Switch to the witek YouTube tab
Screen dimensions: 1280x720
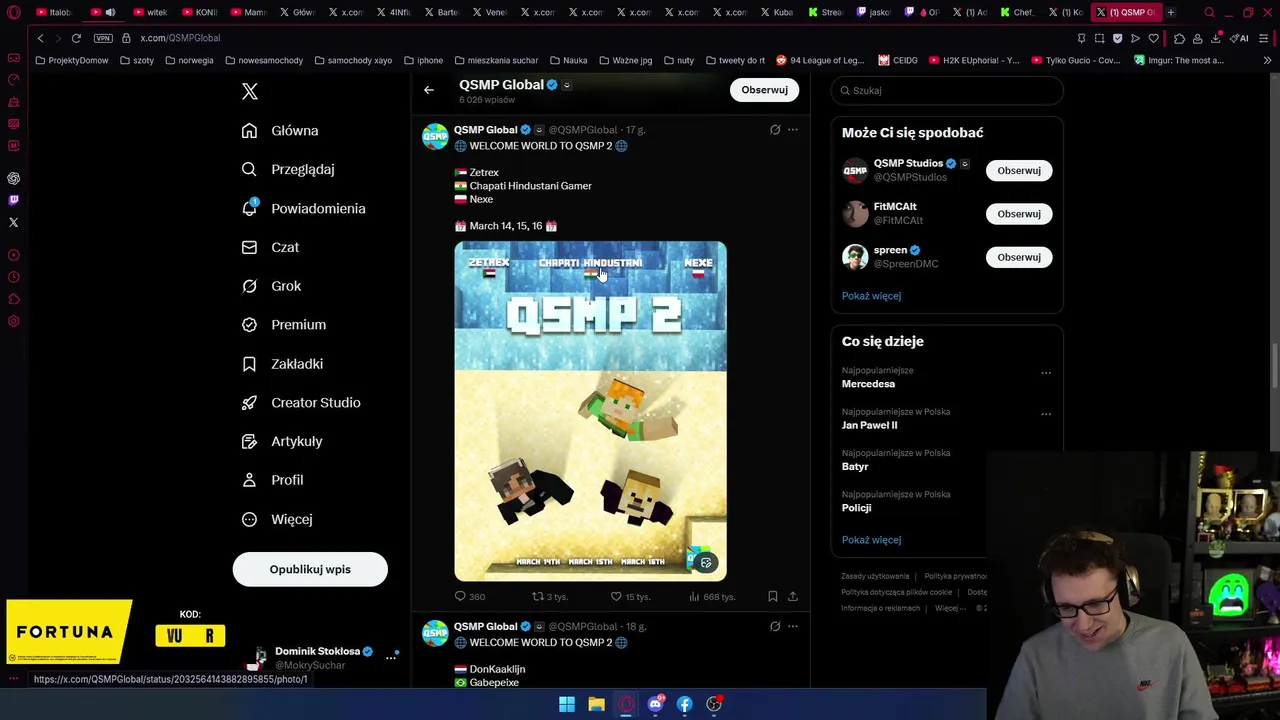150,12
